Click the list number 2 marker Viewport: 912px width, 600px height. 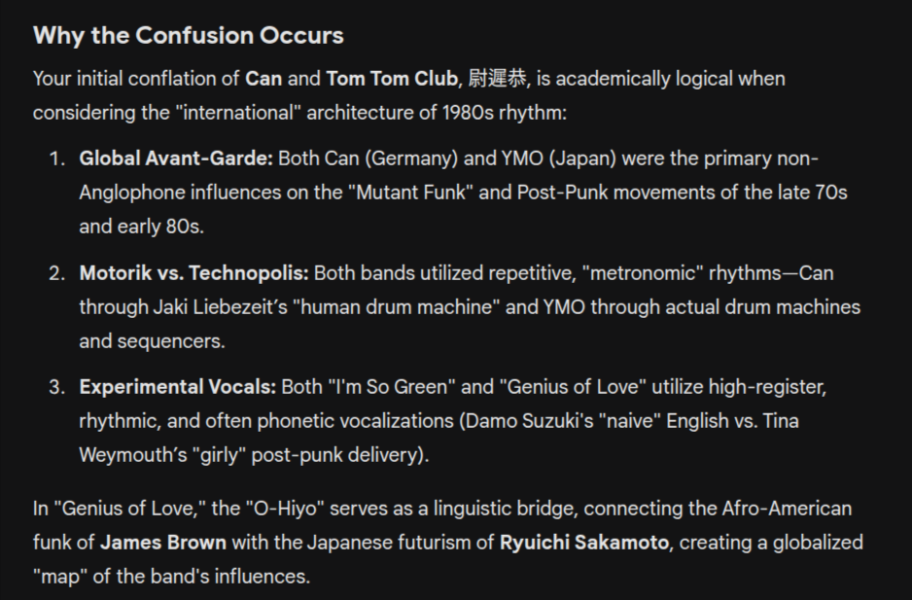coord(57,273)
